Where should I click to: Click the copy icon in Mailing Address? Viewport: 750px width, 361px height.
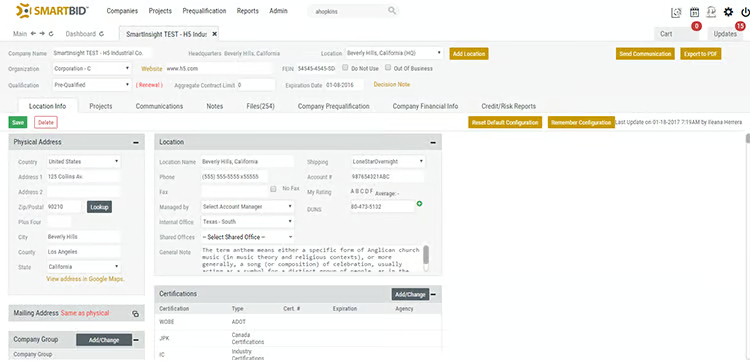(135, 314)
